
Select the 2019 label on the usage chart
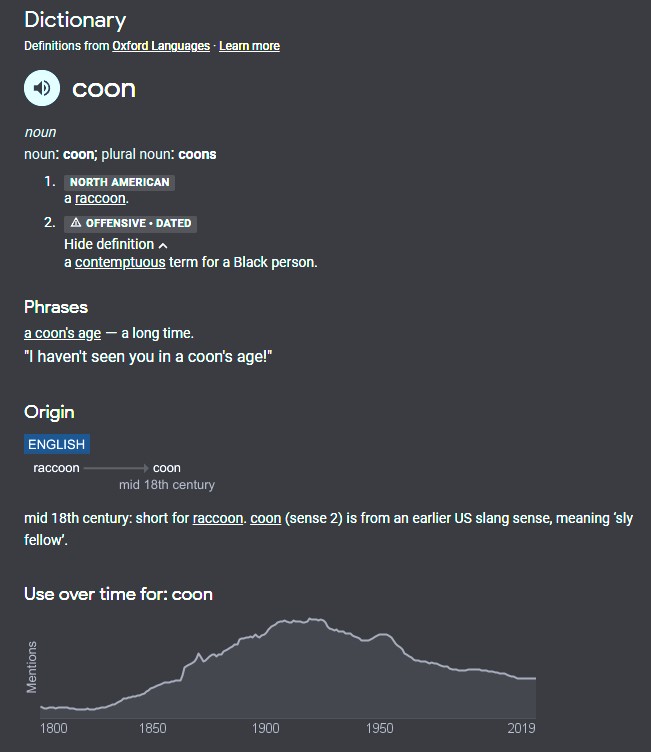(521, 728)
